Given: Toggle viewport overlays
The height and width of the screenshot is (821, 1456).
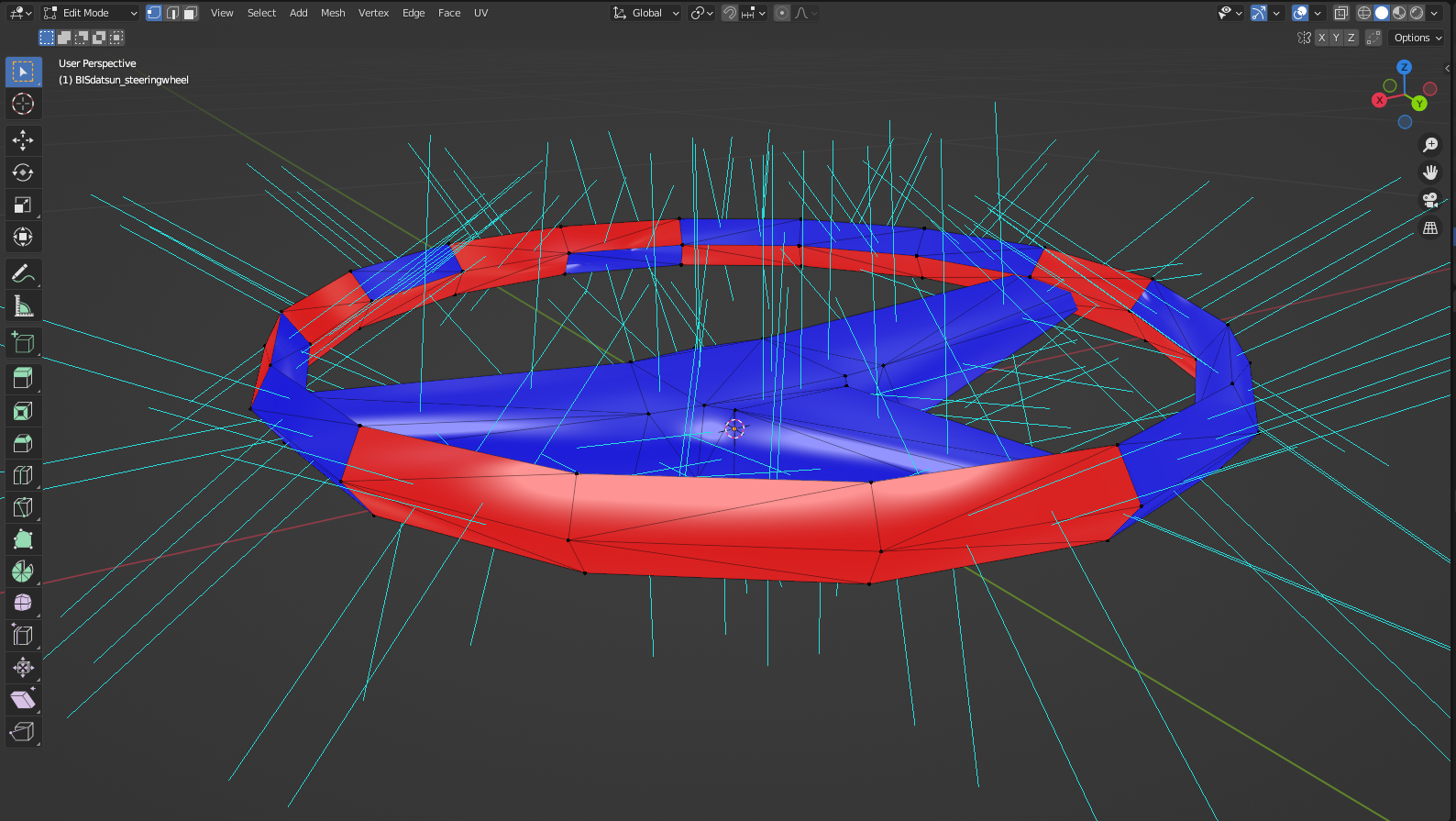Looking at the screenshot, I should [x=1300, y=13].
